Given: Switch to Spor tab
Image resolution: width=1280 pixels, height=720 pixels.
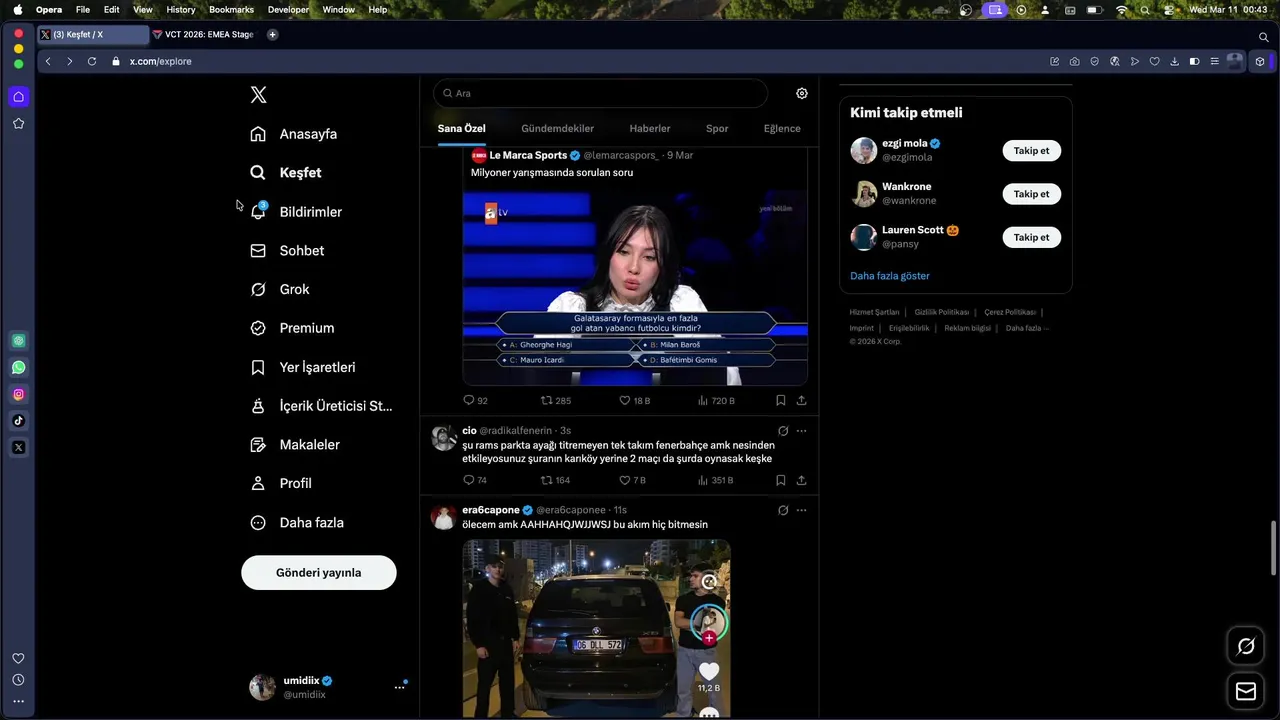Looking at the screenshot, I should 717,128.
